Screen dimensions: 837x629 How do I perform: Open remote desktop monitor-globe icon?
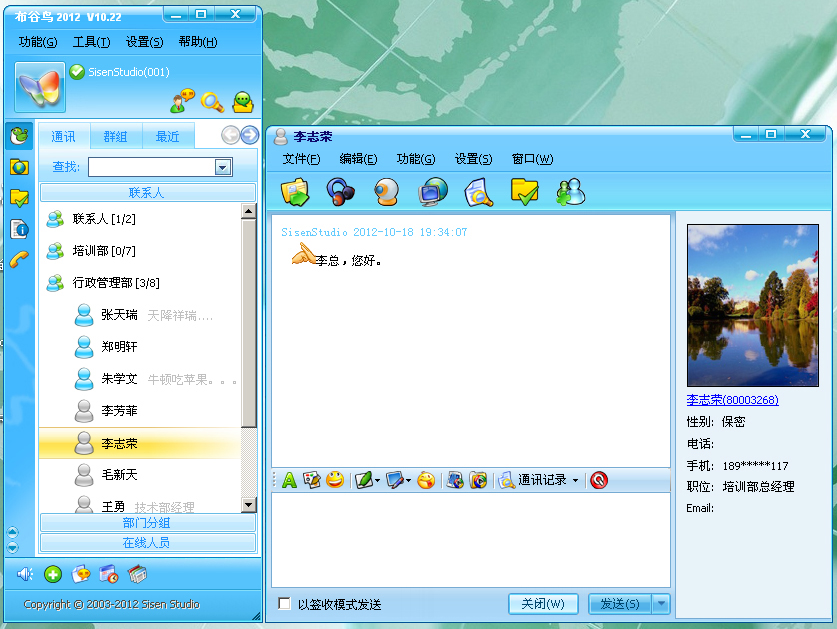pyautogui.click(x=433, y=191)
